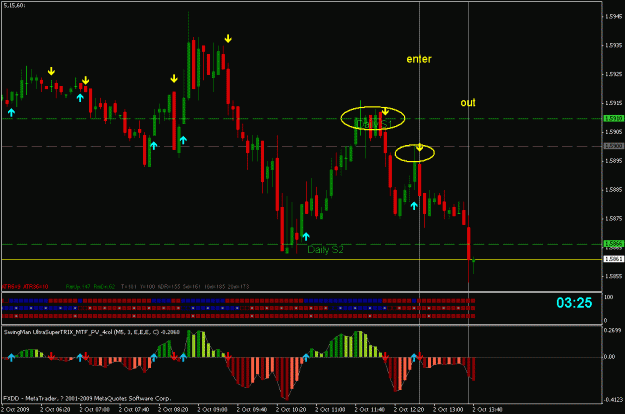
Task: Click the '5,15,60' label at chart top-left
Action: (x=14, y=6)
